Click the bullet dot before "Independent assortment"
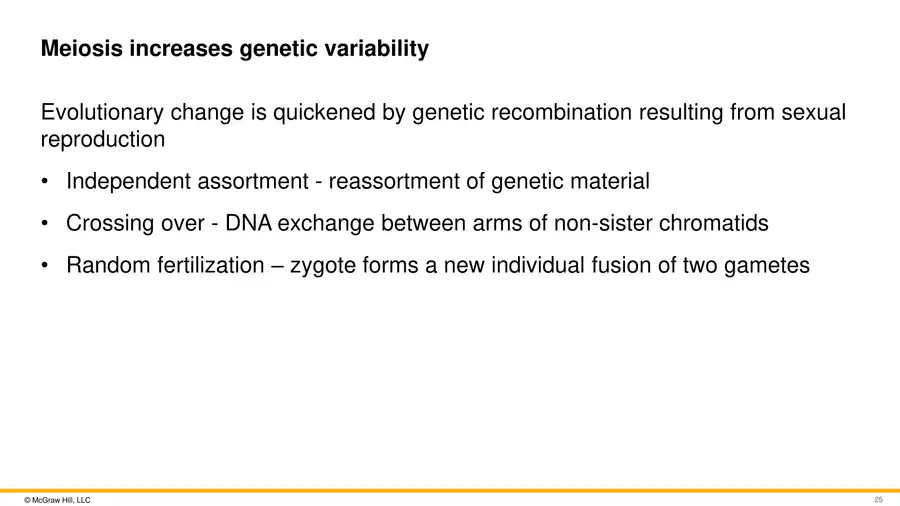The height and width of the screenshot is (506, 900). [x=45, y=181]
